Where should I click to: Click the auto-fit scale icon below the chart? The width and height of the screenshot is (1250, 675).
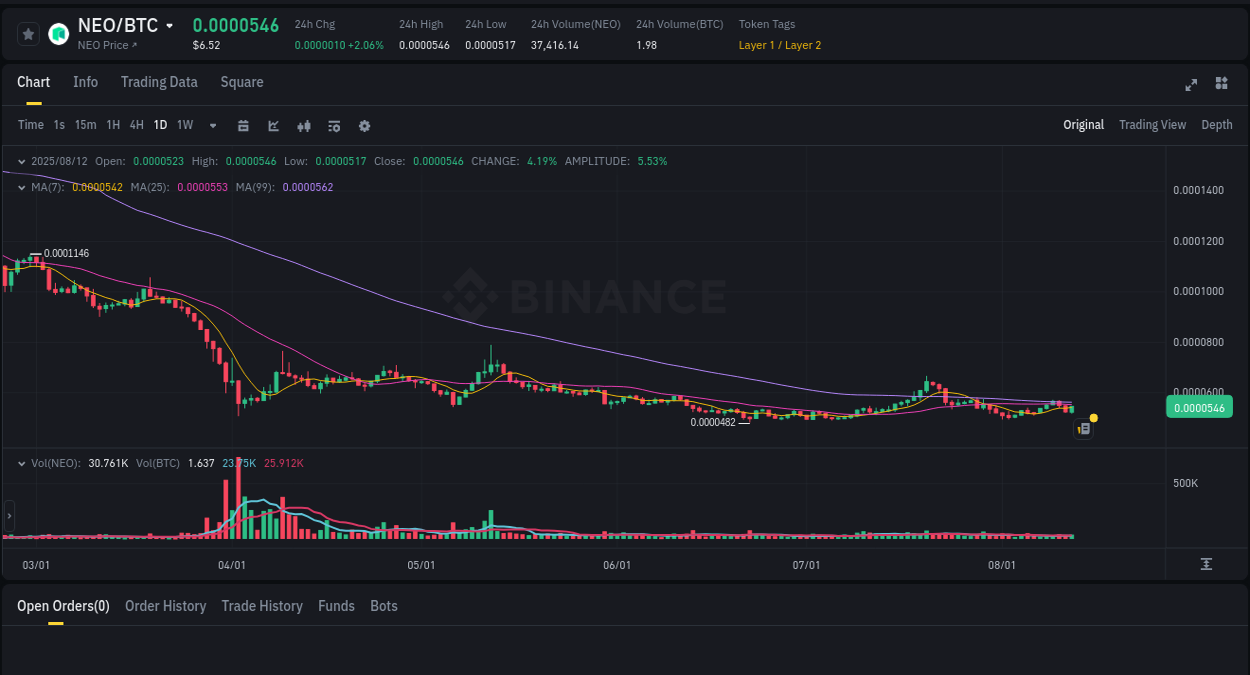tap(1207, 564)
